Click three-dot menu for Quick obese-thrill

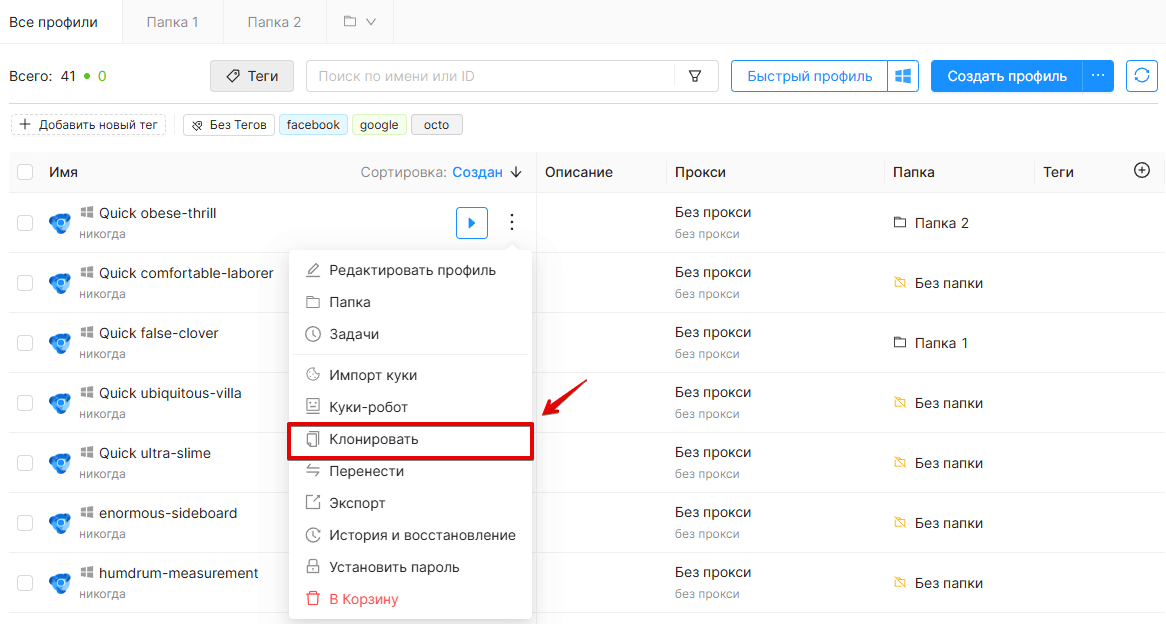click(x=512, y=222)
